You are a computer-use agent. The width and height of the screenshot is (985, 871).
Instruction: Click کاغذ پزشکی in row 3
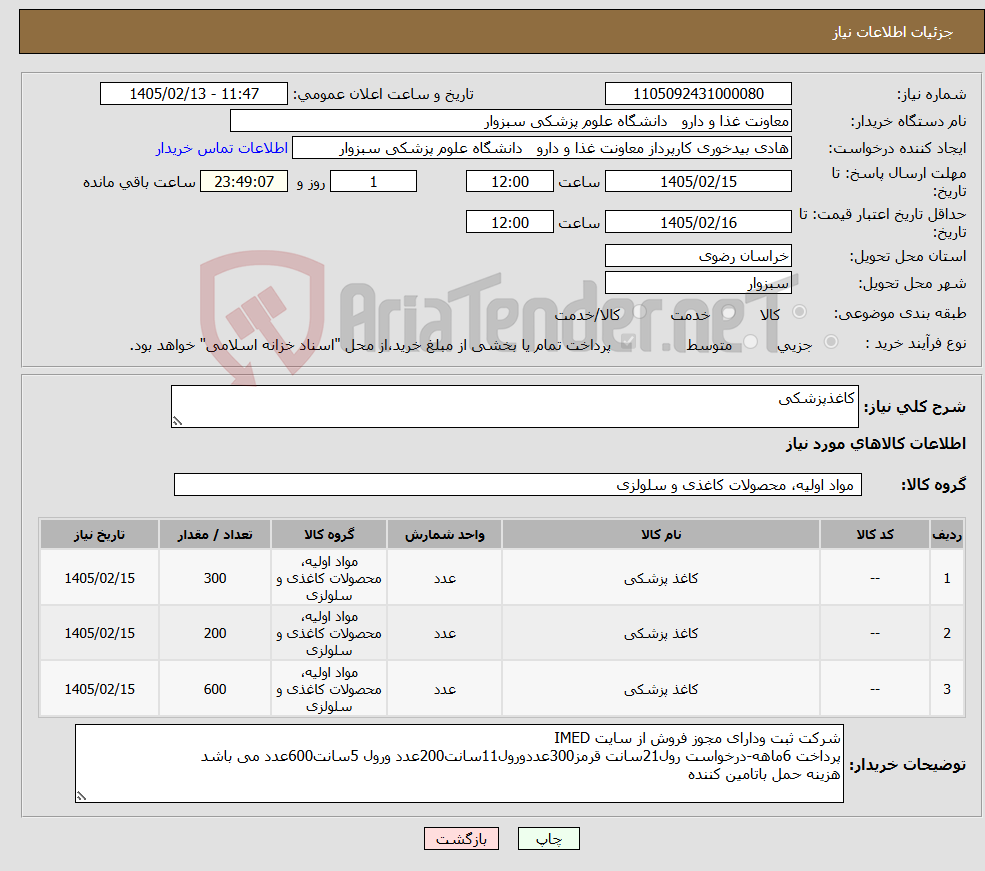tap(661, 690)
